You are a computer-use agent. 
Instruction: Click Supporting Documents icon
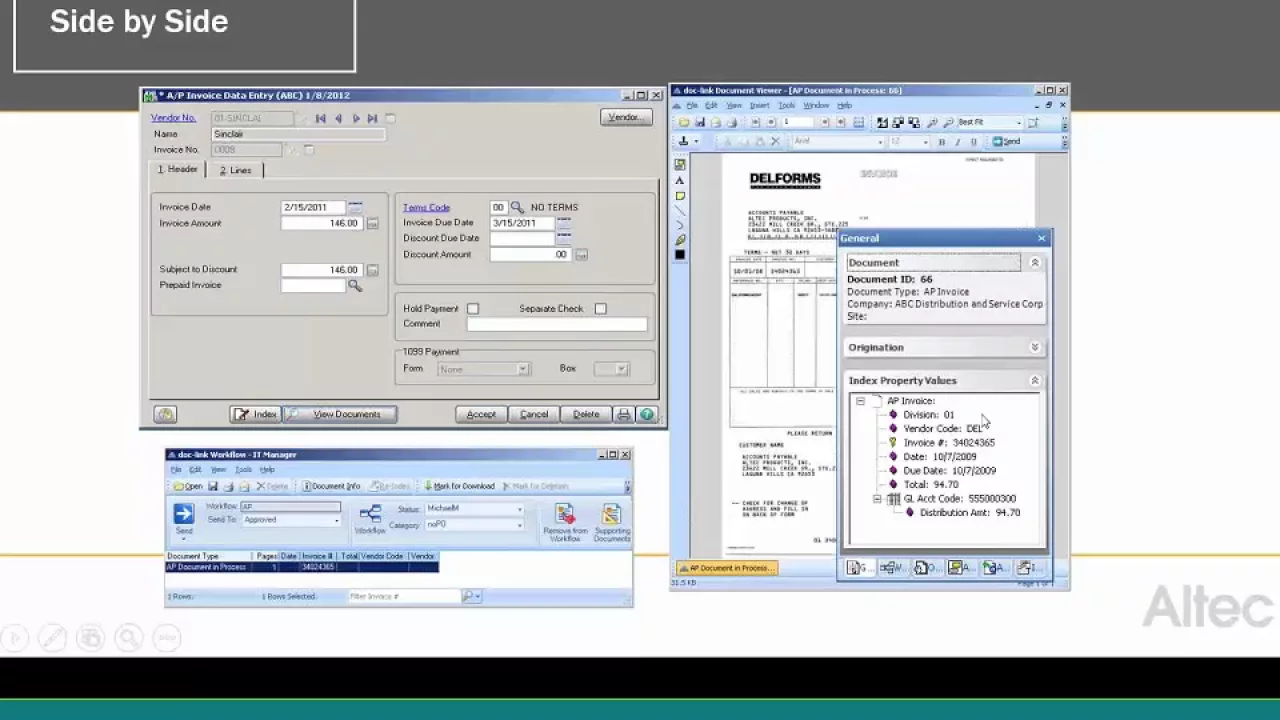(x=611, y=515)
